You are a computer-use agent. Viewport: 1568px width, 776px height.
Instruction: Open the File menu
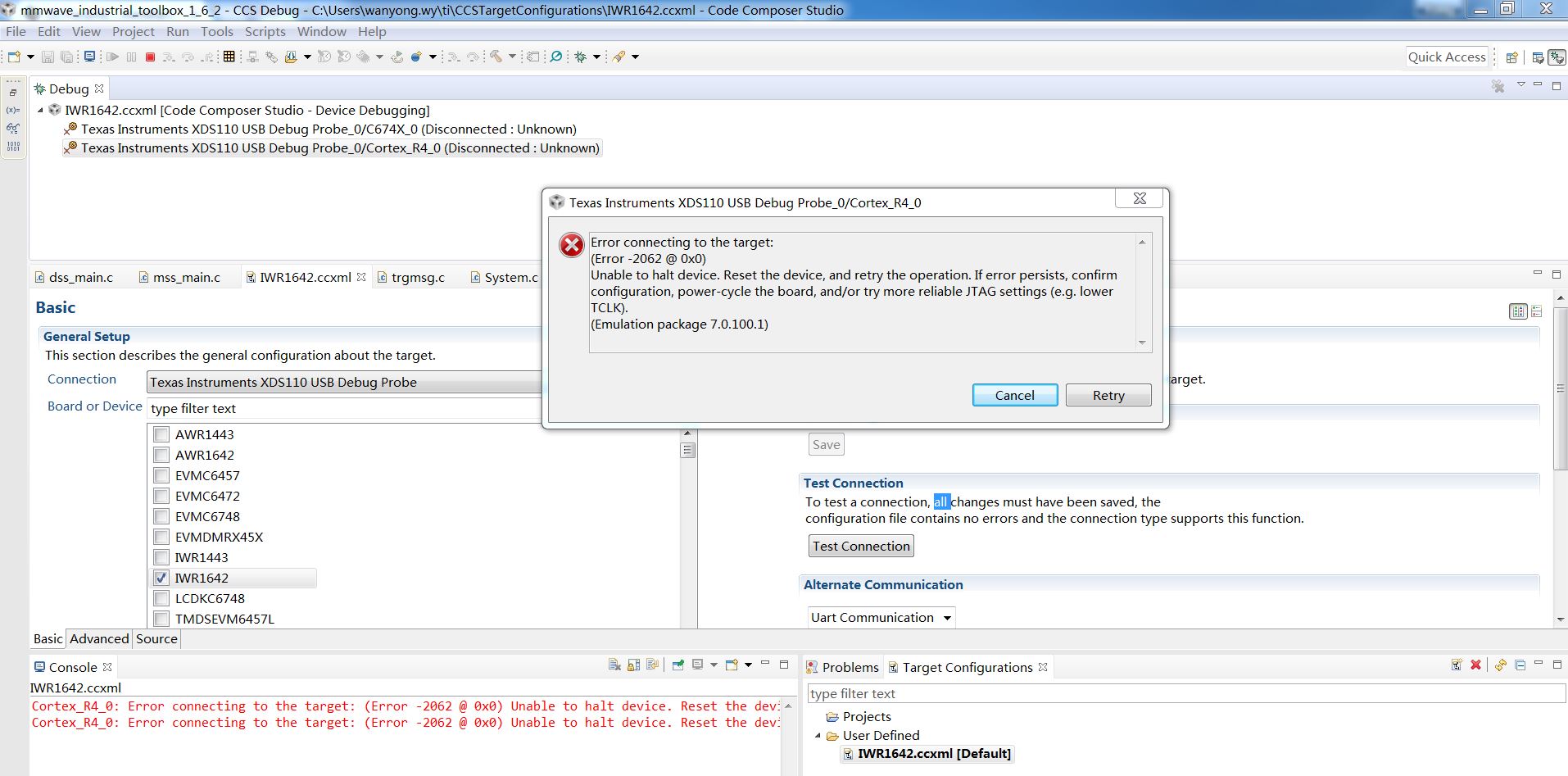16,31
